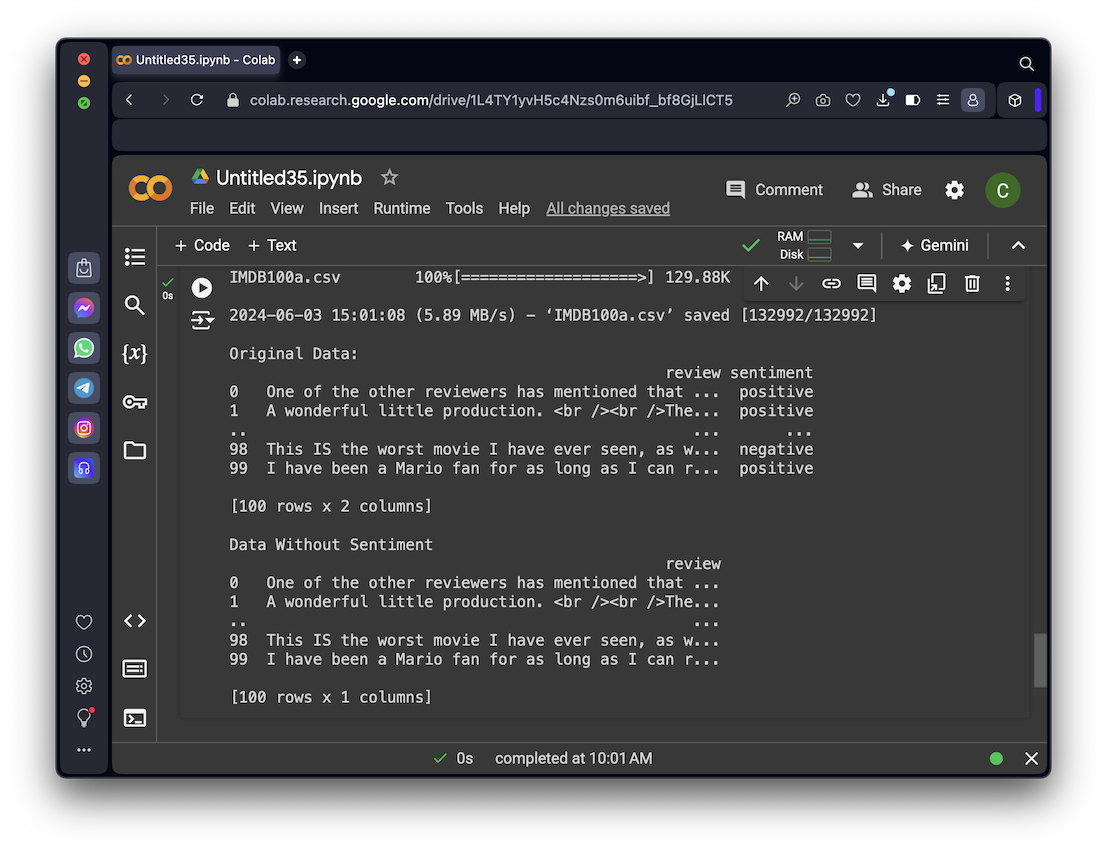The image size is (1107, 852).
Task: Open the Secrets key panel
Action: [135, 402]
